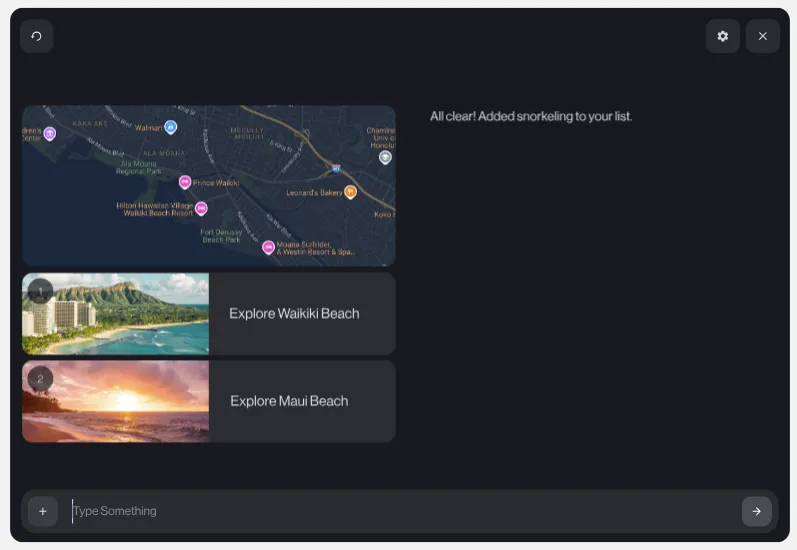Open settings with the gear icon
Viewport: 797px width, 550px height.
[723, 36]
